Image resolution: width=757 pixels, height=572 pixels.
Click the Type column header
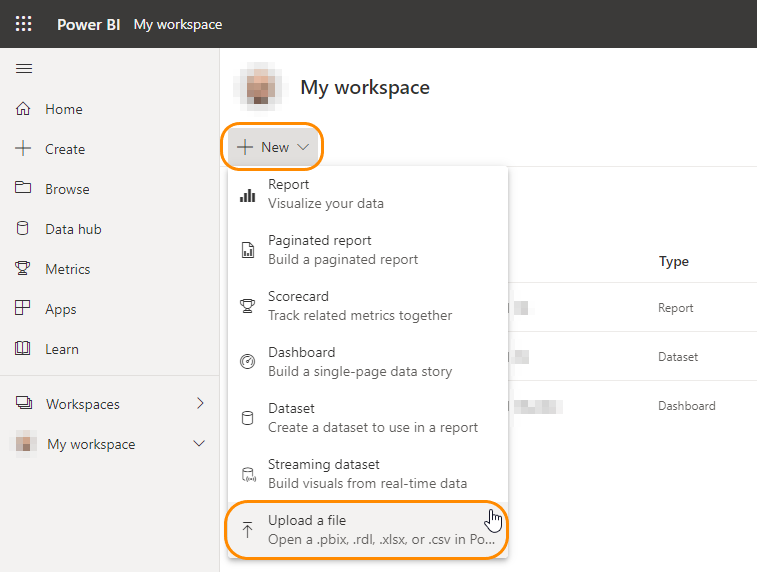[x=674, y=262]
